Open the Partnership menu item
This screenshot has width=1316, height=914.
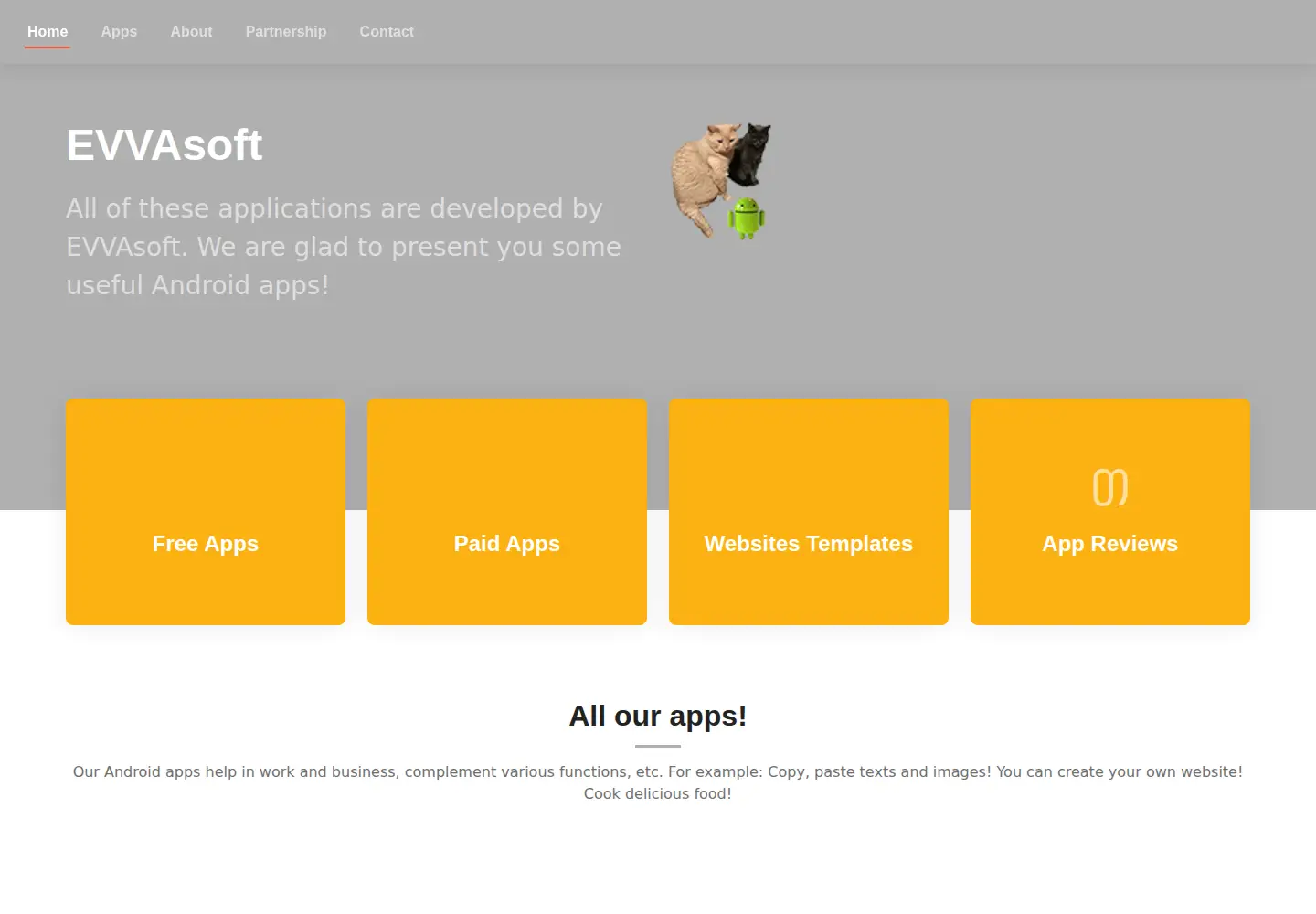coord(286,31)
